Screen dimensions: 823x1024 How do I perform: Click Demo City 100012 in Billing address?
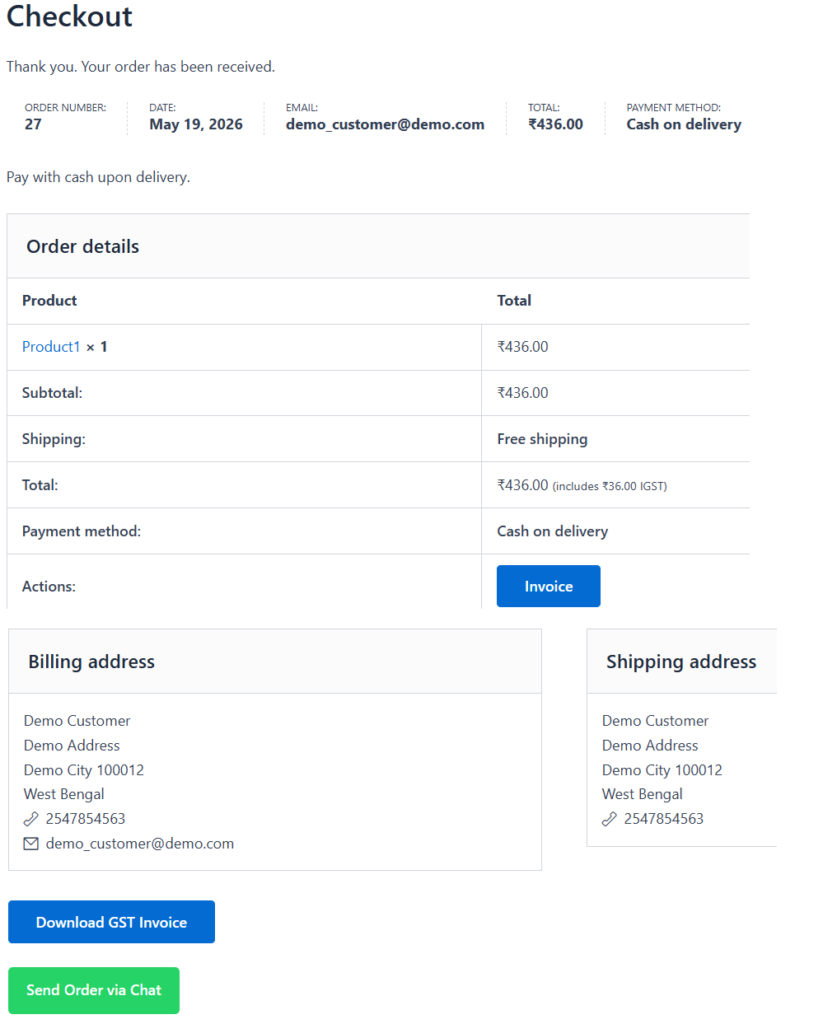[x=84, y=770]
